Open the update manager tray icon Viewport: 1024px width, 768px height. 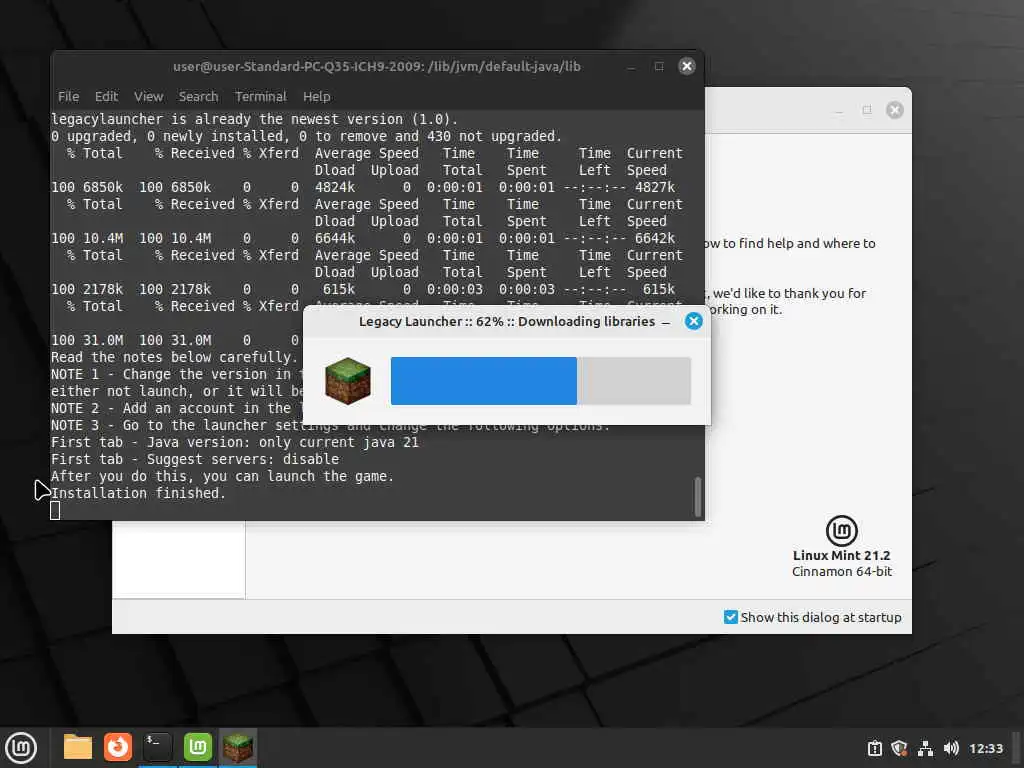pyautogui.click(x=874, y=748)
